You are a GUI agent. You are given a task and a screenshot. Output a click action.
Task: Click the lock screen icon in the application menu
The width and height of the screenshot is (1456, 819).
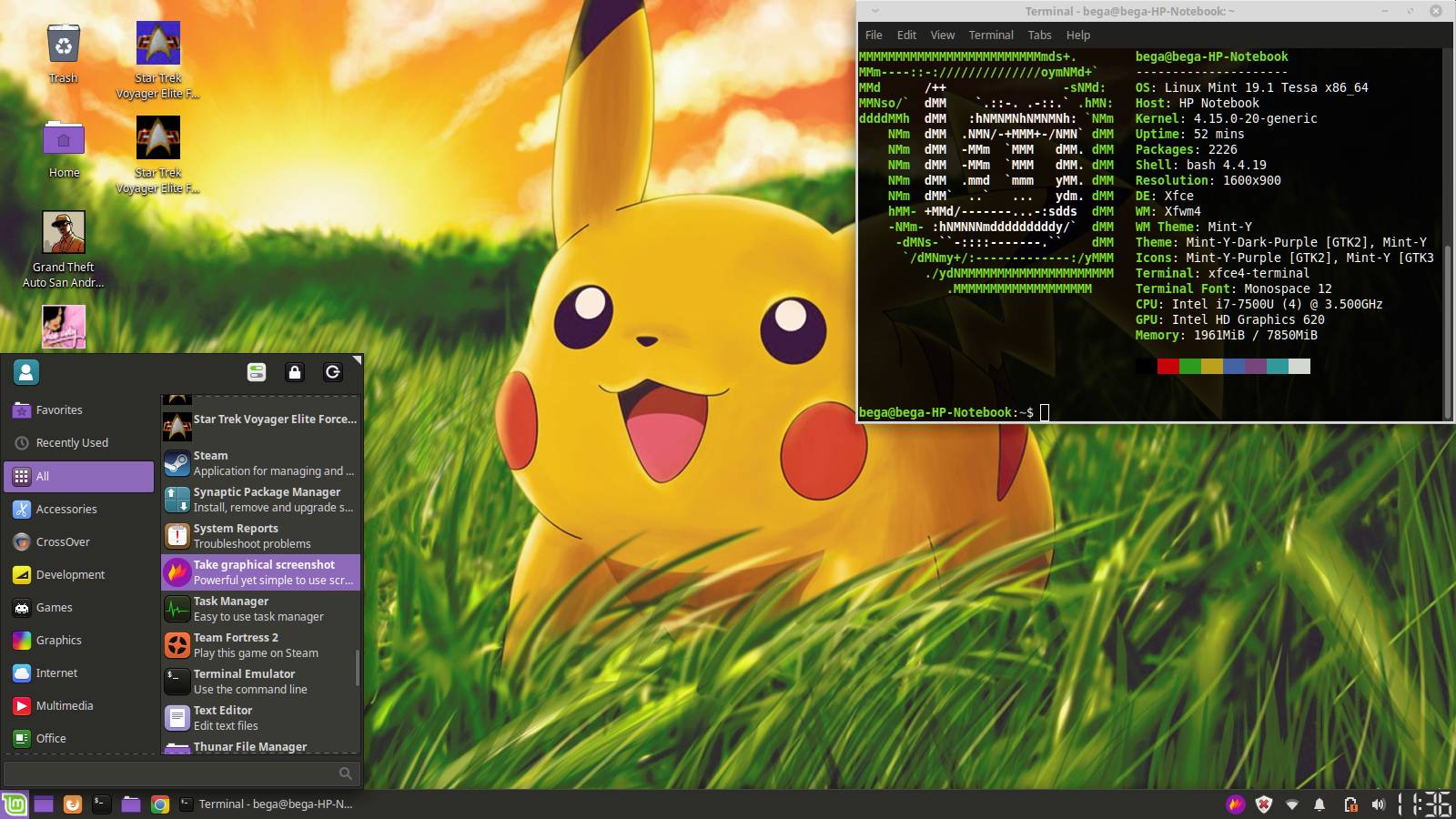(x=294, y=372)
